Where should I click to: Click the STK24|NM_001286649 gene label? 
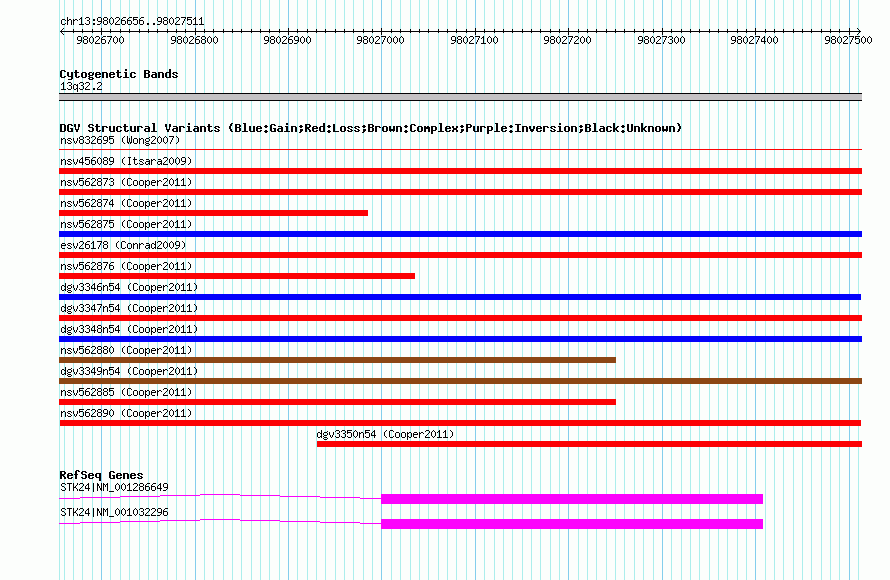coord(114,487)
